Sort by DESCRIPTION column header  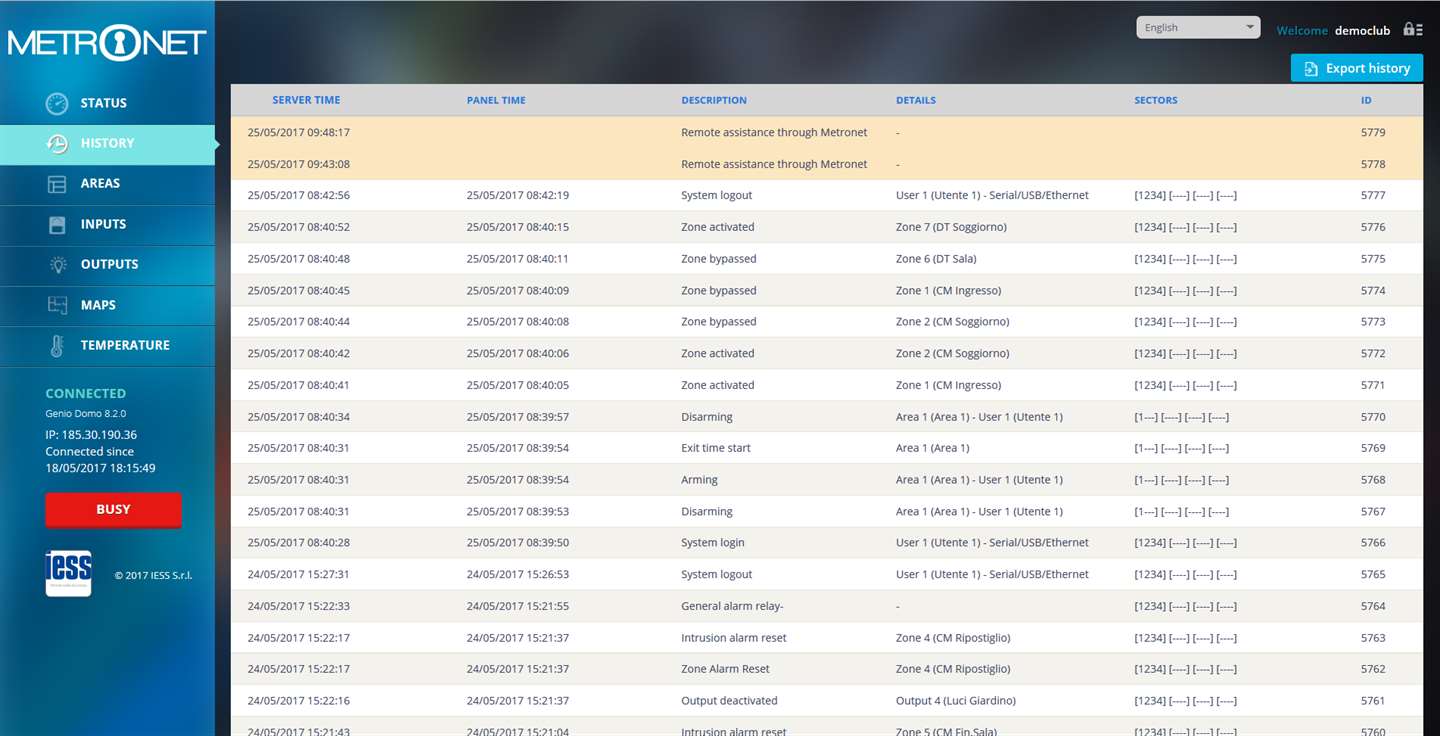coord(714,101)
